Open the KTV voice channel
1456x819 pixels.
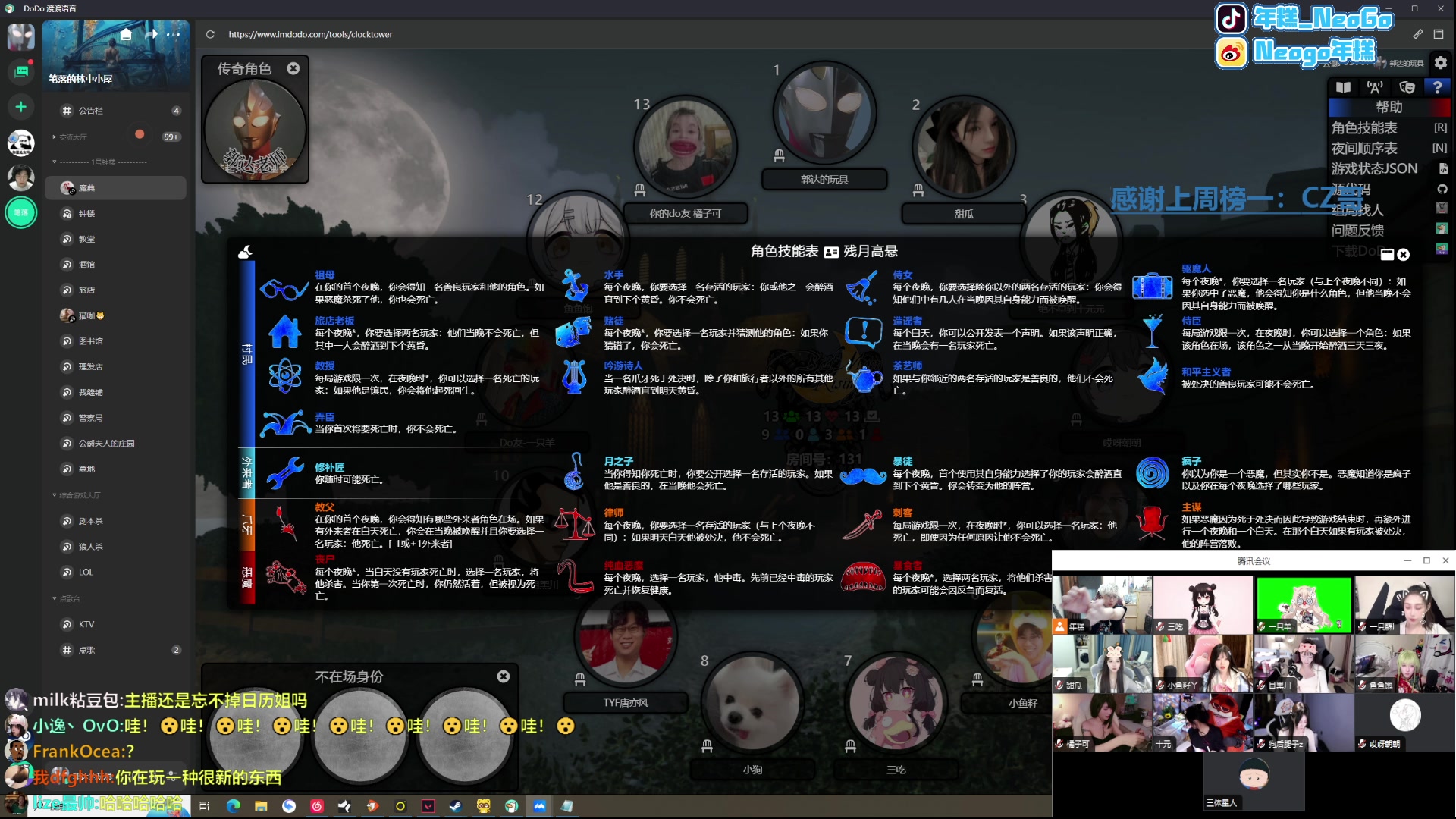pyautogui.click(x=115, y=624)
